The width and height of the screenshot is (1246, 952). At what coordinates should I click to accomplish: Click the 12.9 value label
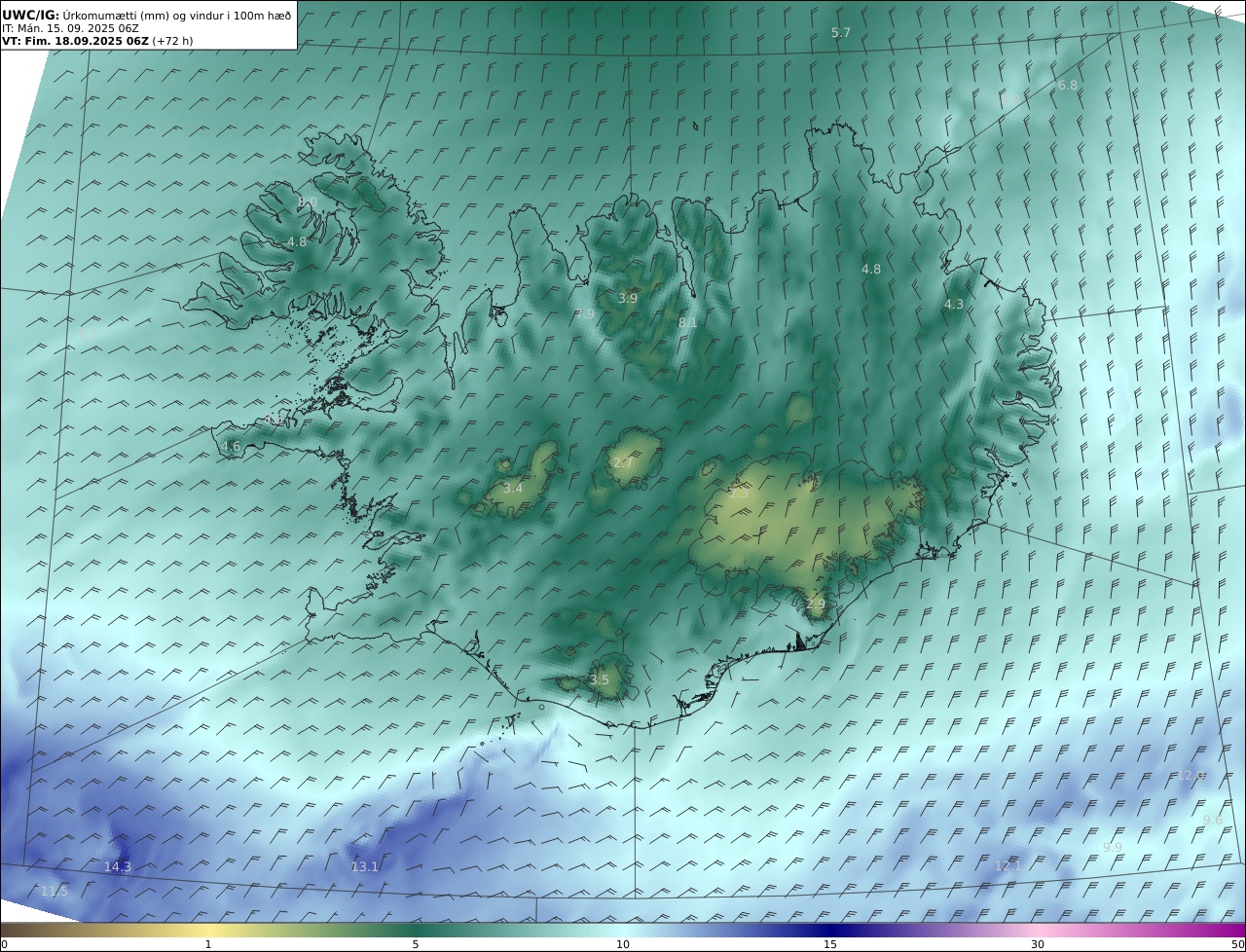pyautogui.click(x=1191, y=776)
